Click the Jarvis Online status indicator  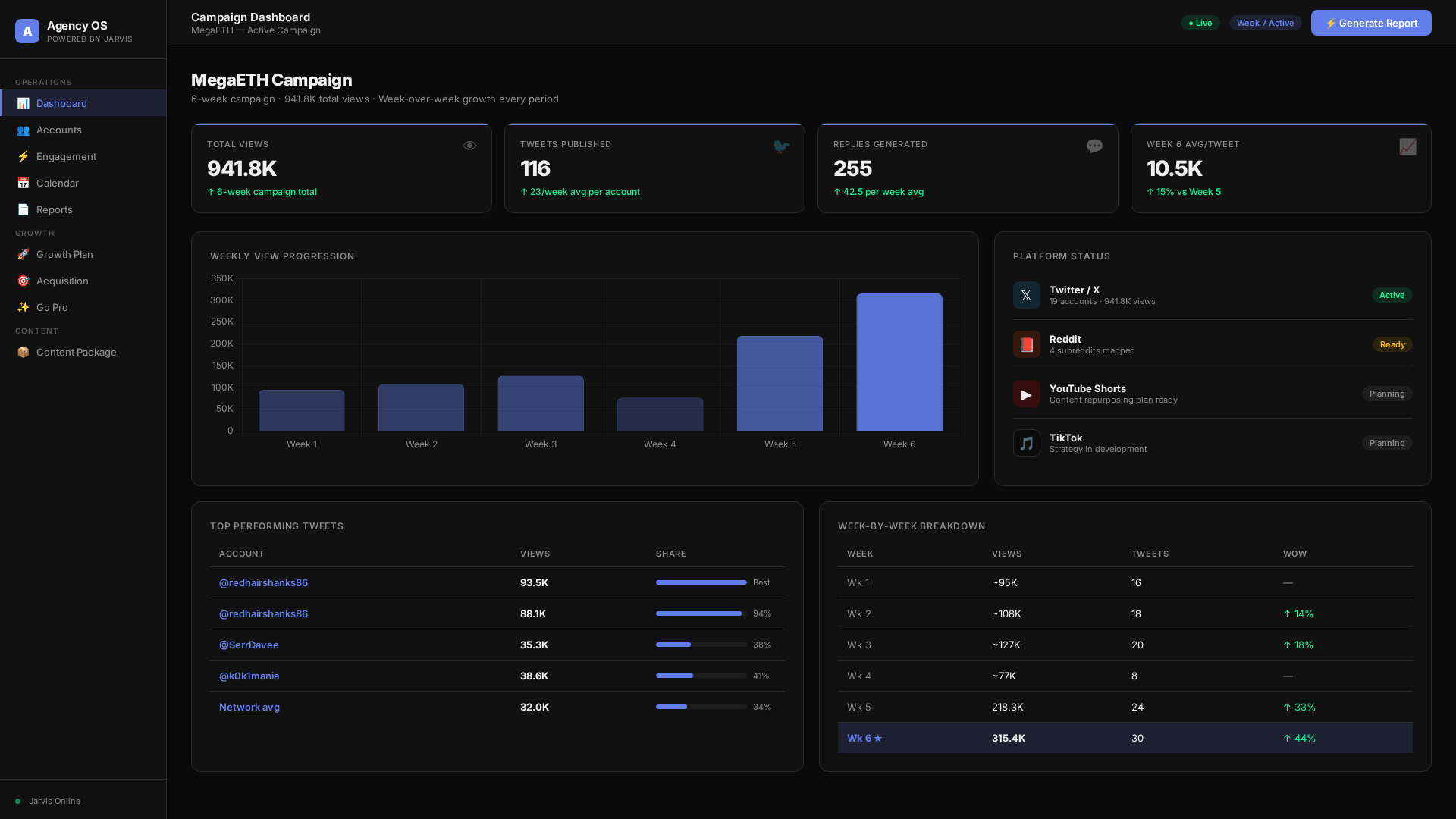click(x=48, y=801)
